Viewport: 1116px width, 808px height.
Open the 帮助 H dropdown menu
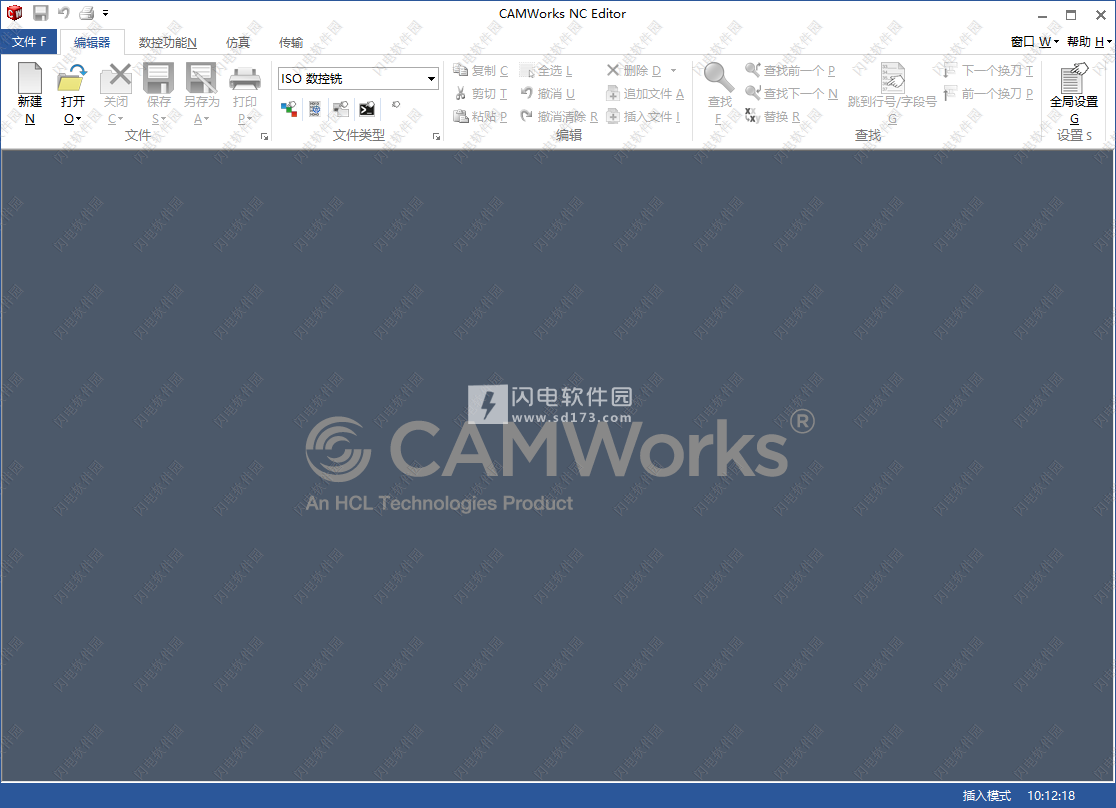point(1089,42)
